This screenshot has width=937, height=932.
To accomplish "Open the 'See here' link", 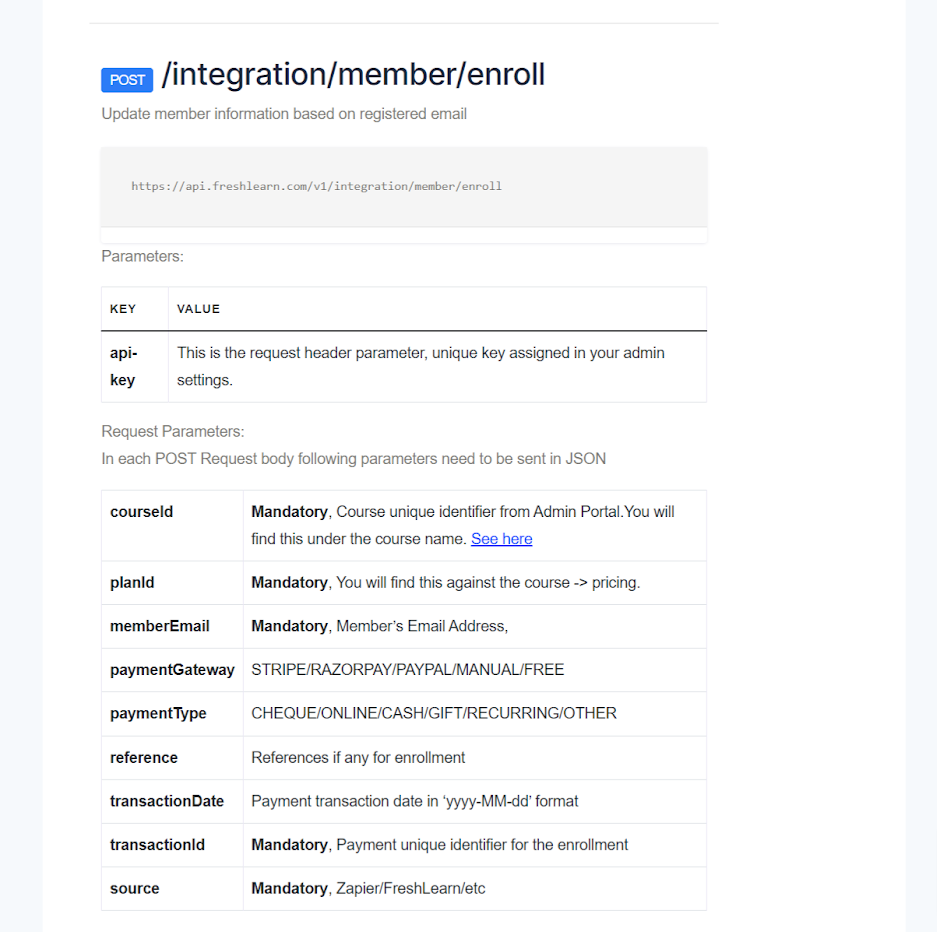I will click(501, 539).
